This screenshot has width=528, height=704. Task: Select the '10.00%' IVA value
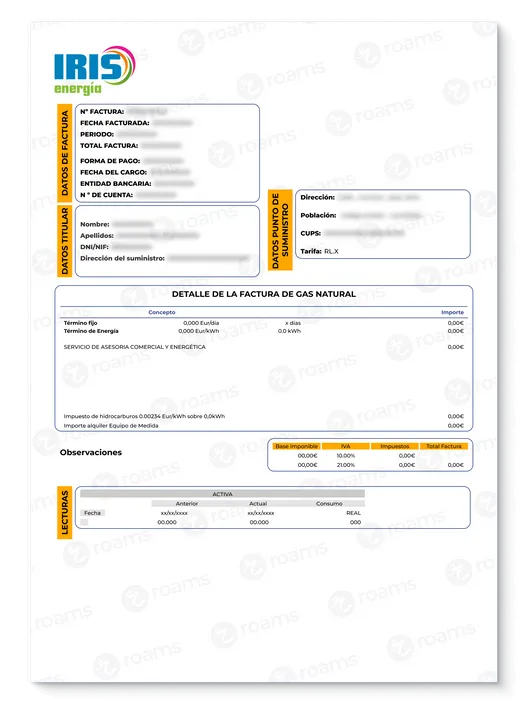(346, 456)
